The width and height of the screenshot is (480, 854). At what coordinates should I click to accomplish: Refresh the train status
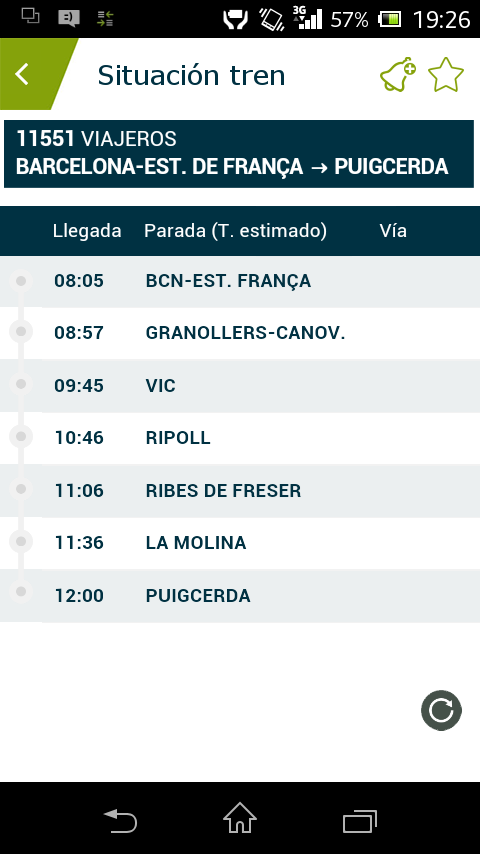point(441,710)
